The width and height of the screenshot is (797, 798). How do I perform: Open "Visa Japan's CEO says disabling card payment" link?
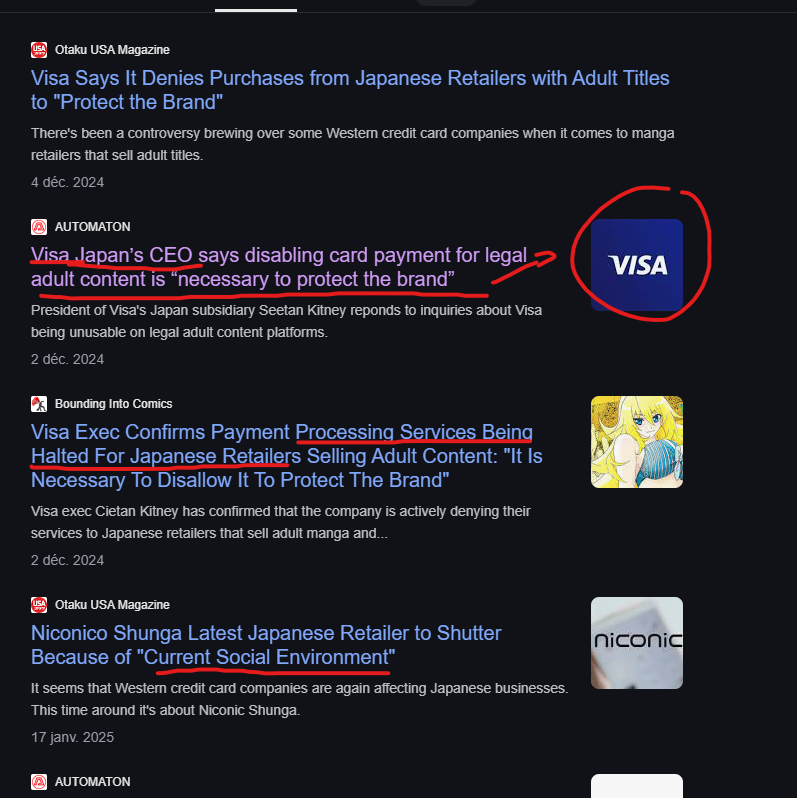click(279, 267)
